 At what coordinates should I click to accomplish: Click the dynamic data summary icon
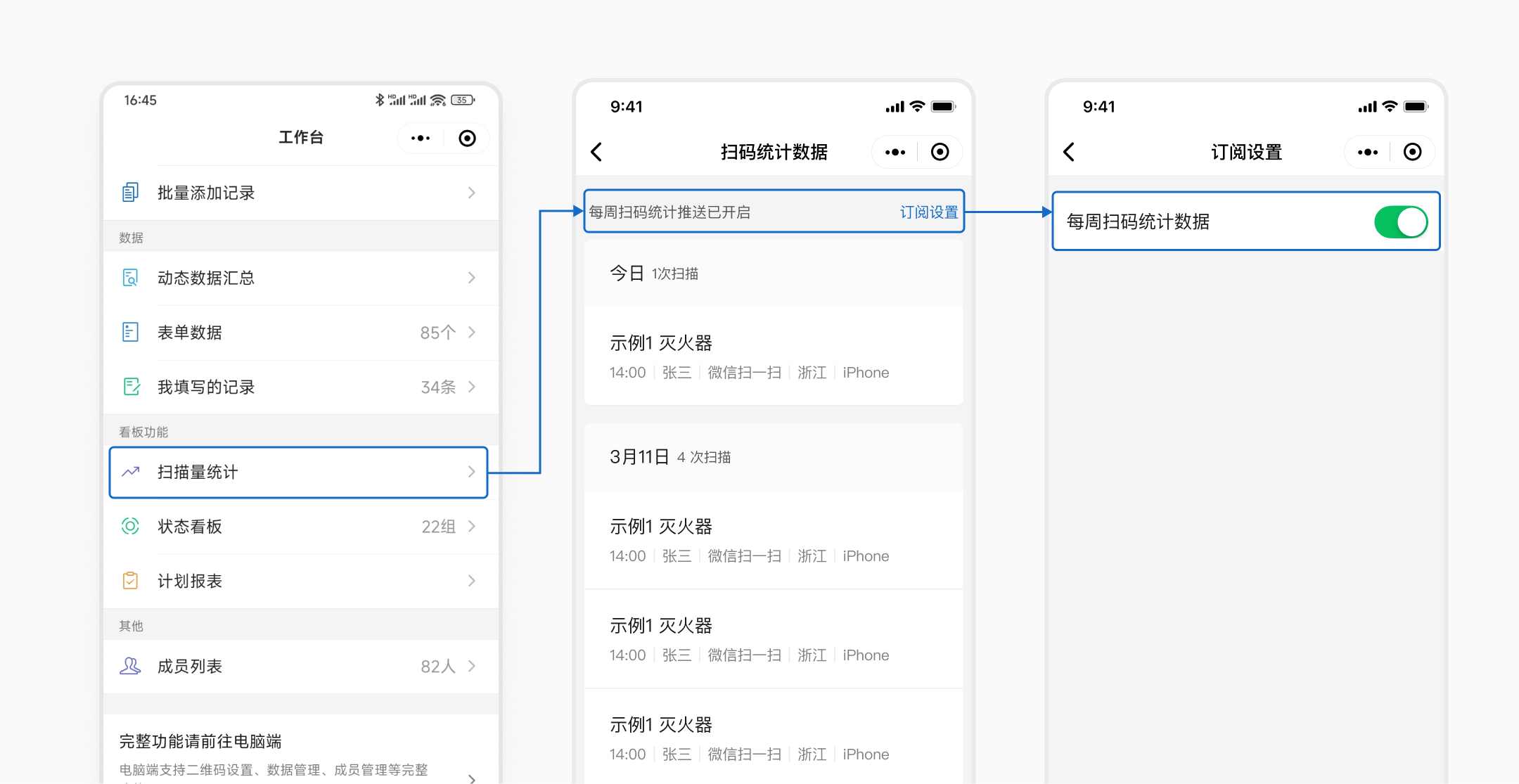(130, 278)
